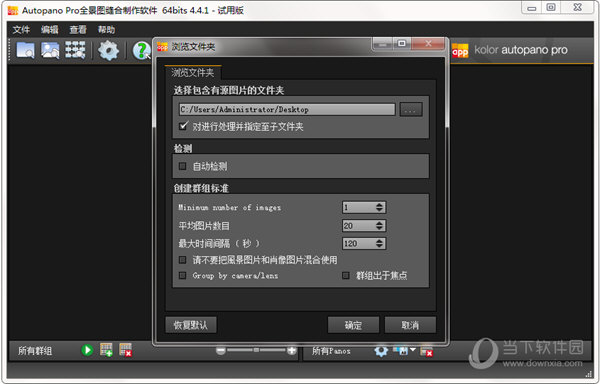Open the batch renderer grid icon
Image resolution: width=600 pixels, height=384 pixels.
click(x=75, y=50)
